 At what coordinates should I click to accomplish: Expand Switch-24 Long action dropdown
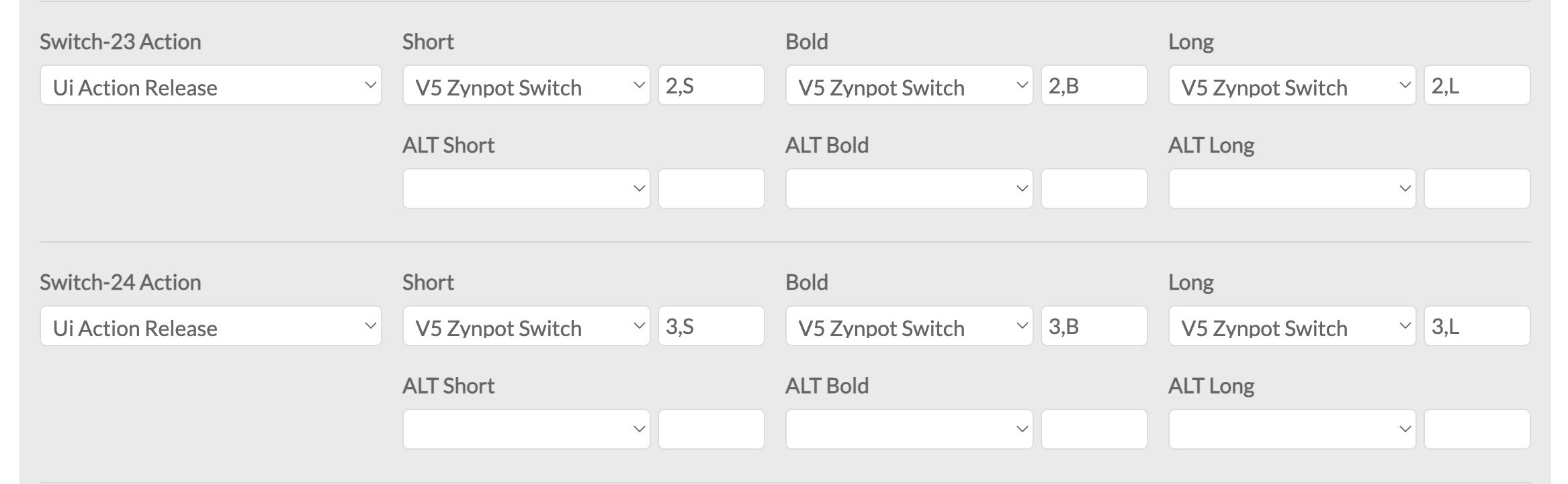point(1292,326)
